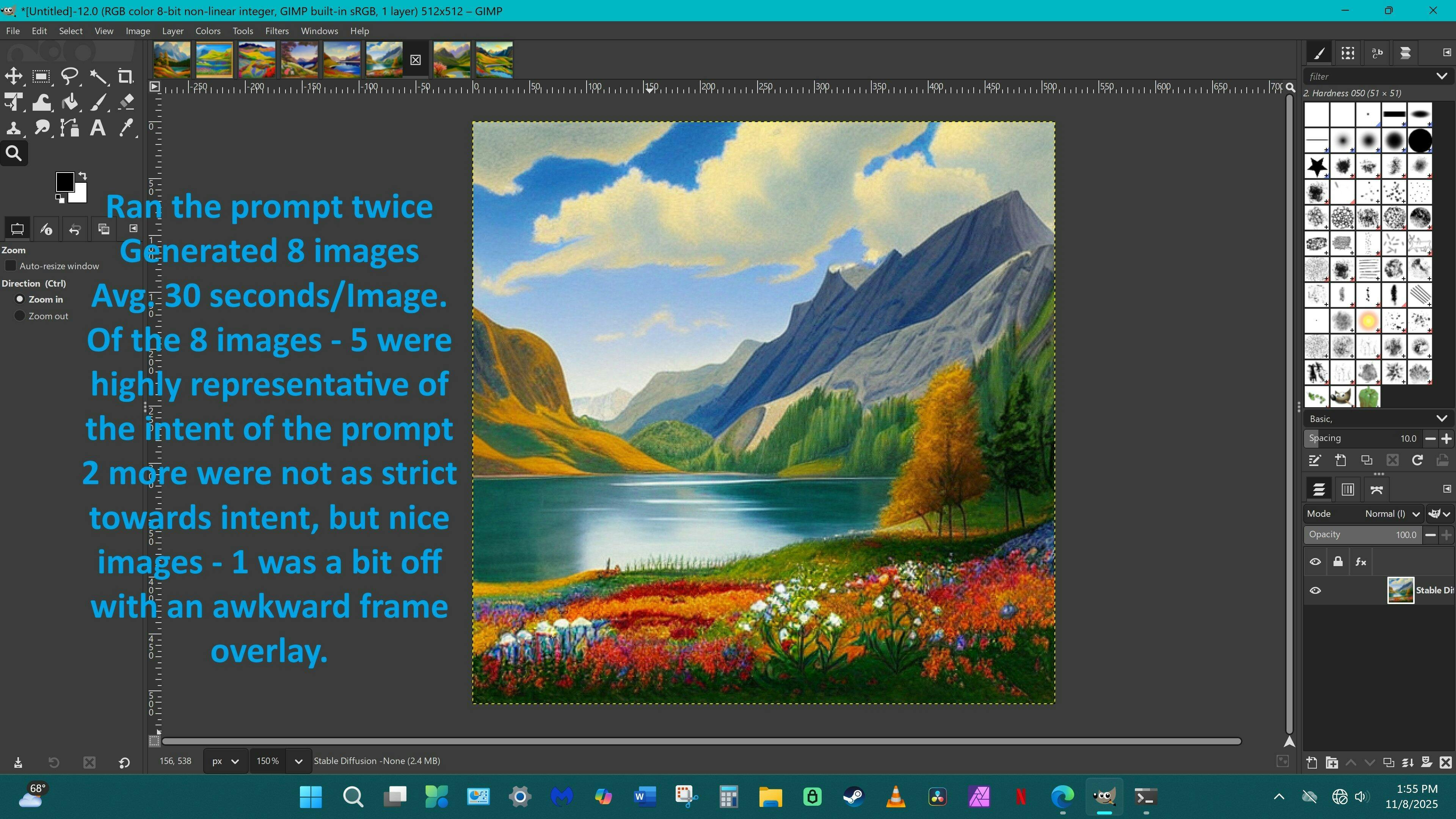Enable Auto-resize window checkbox
The height and width of the screenshot is (819, 1456).
click(11, 266)
